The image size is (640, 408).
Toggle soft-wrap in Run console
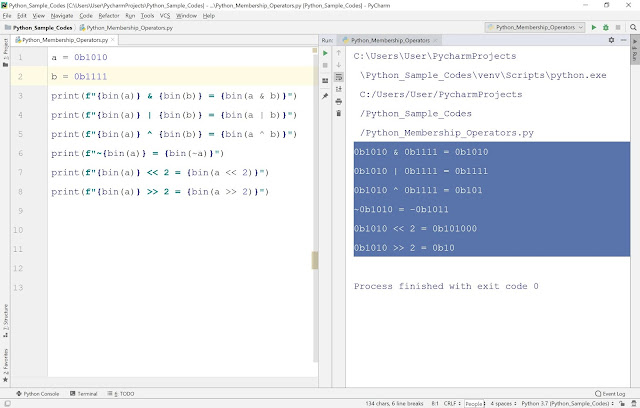click(339, 77)
